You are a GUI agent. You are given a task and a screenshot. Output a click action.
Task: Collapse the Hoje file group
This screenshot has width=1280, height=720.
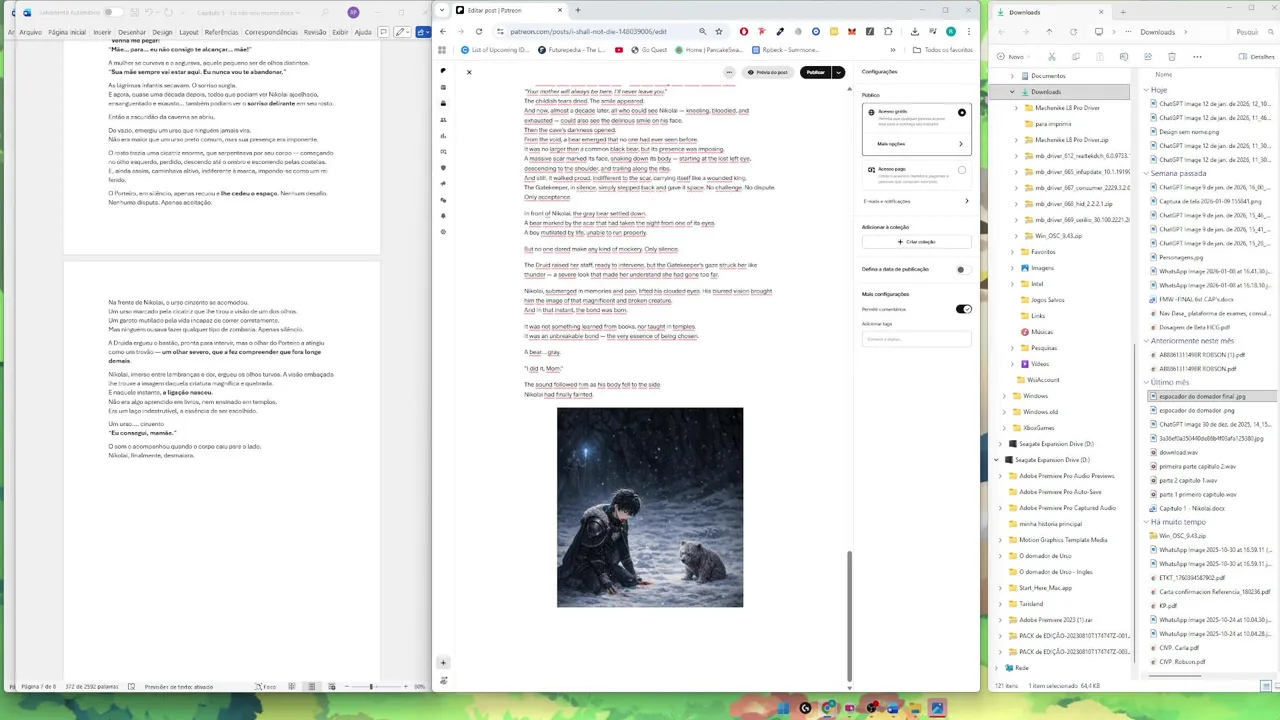1147,90
